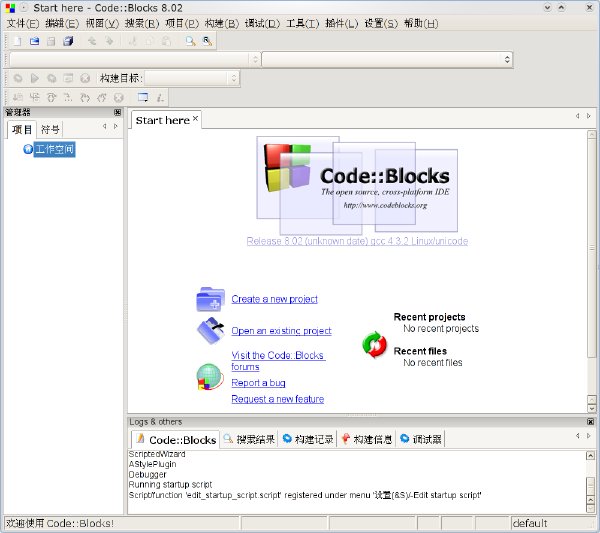
Task: Open the 视图(V) menu
Action: click(x=102, y=24)
